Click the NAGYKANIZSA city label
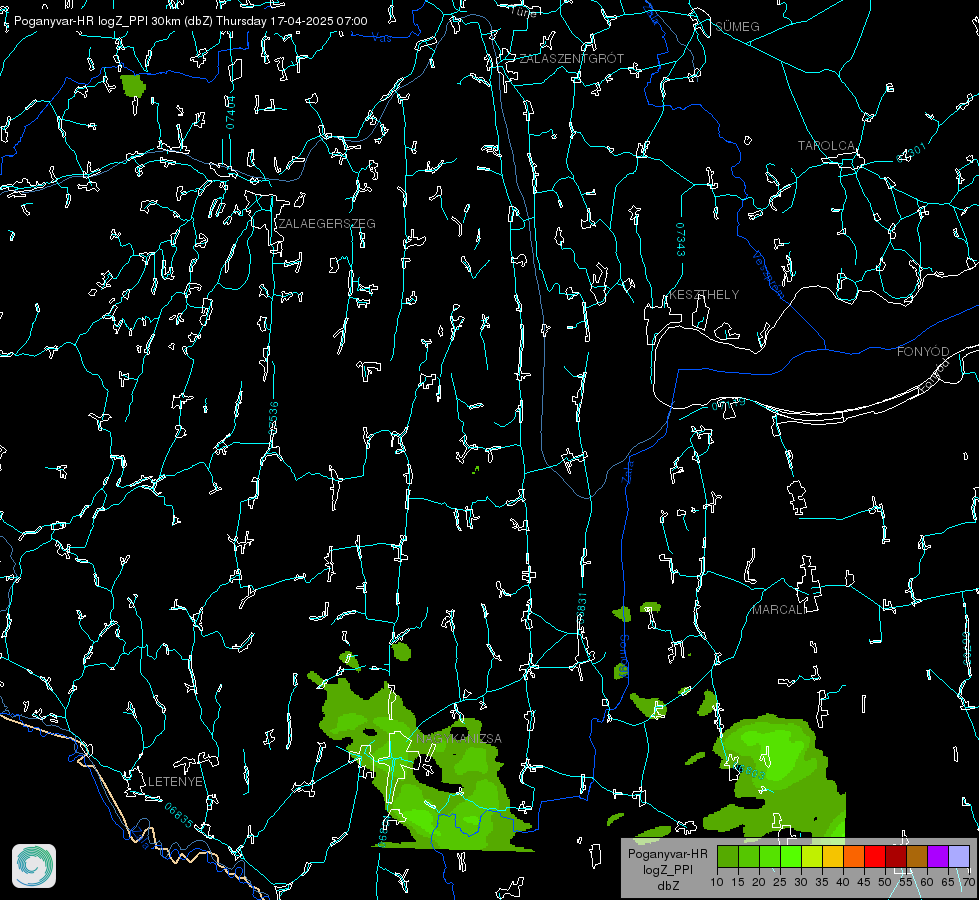Image resolution: width=979 pixels, height=900 pixels. tap(459, 739)
